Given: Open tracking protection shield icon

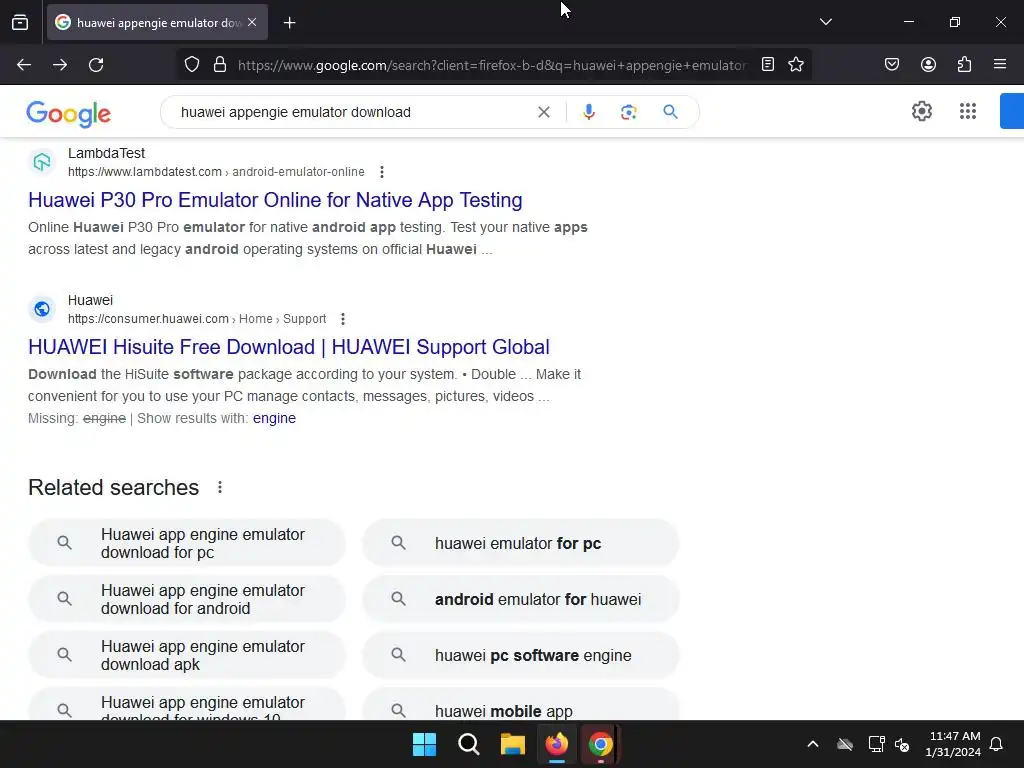Looking at the screenshot, I should 191,65.
